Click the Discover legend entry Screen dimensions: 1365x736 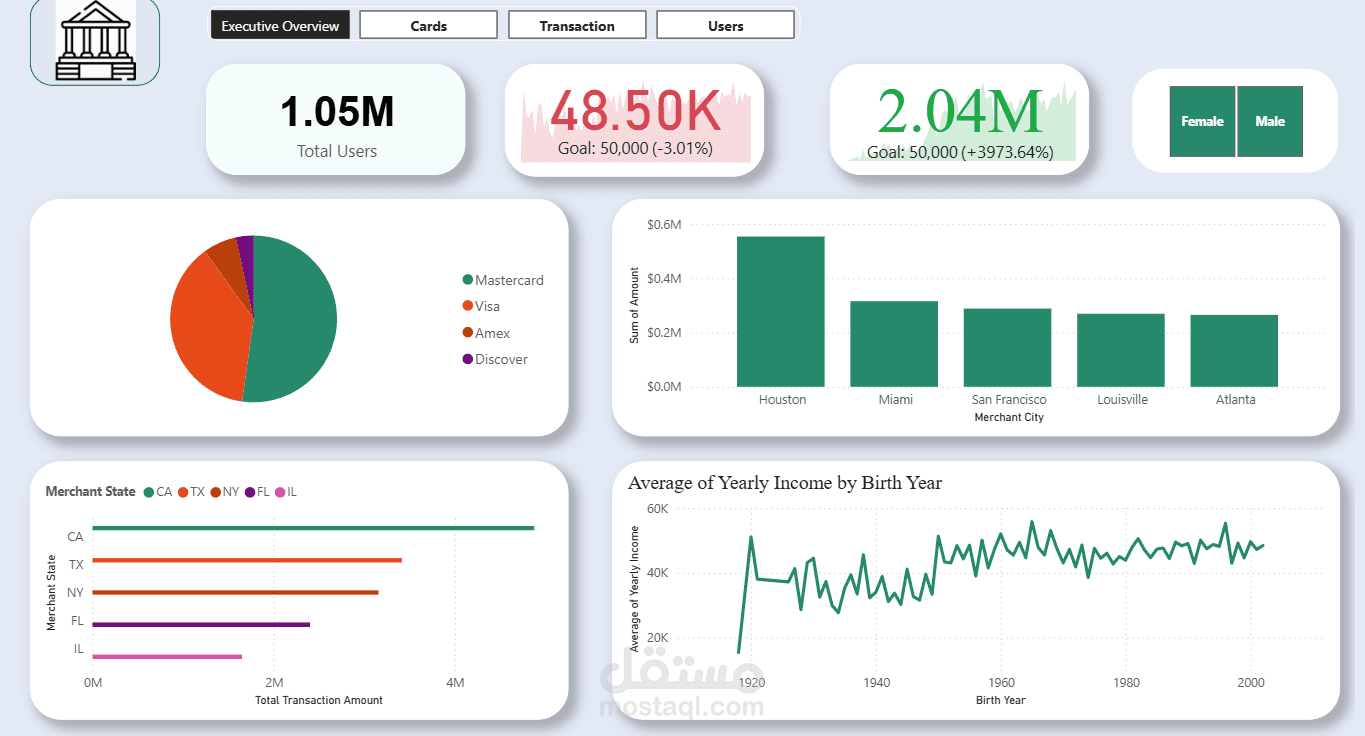(x=499, y=359)
